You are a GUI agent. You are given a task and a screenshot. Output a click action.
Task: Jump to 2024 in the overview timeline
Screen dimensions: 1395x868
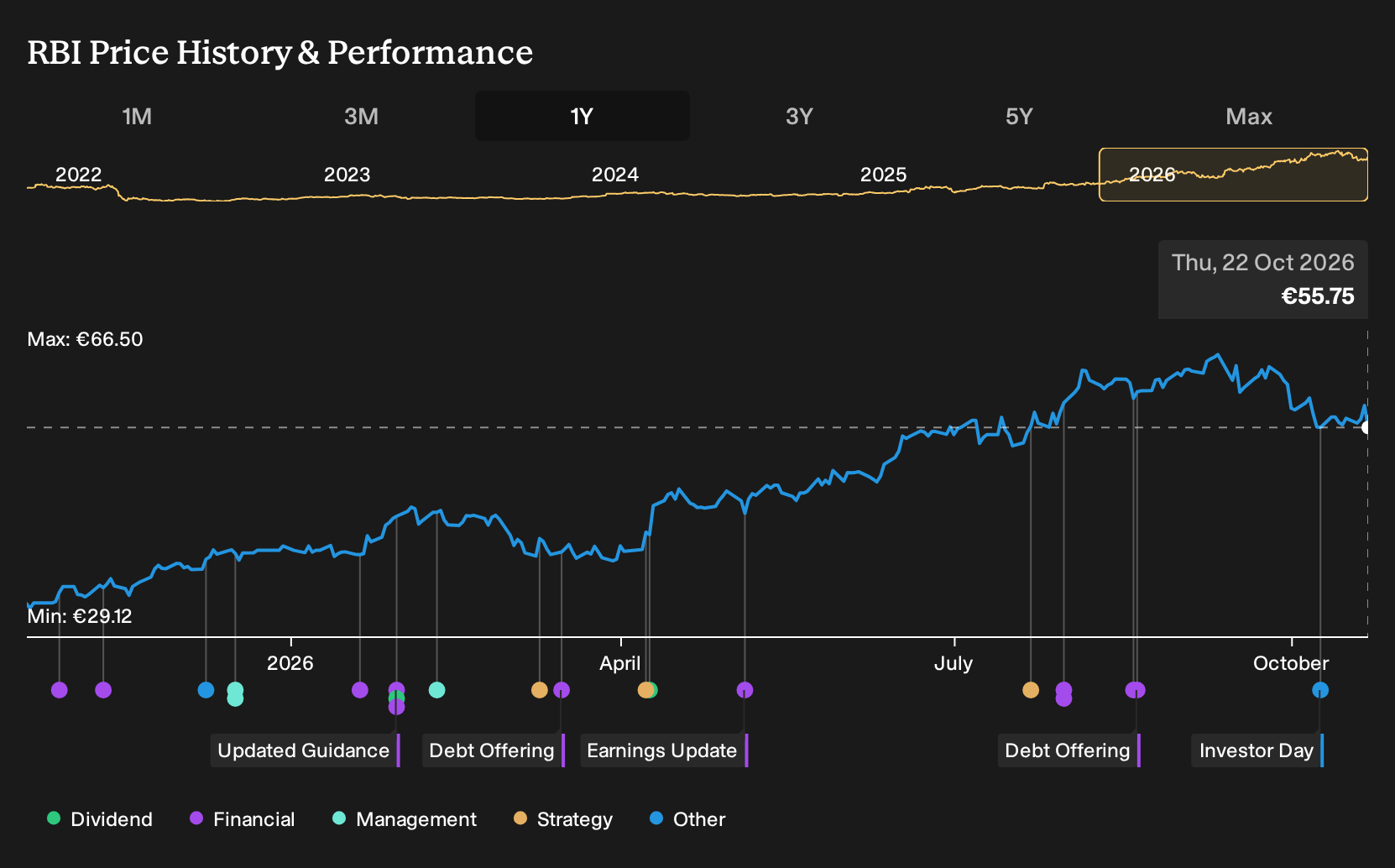(615, 175)
